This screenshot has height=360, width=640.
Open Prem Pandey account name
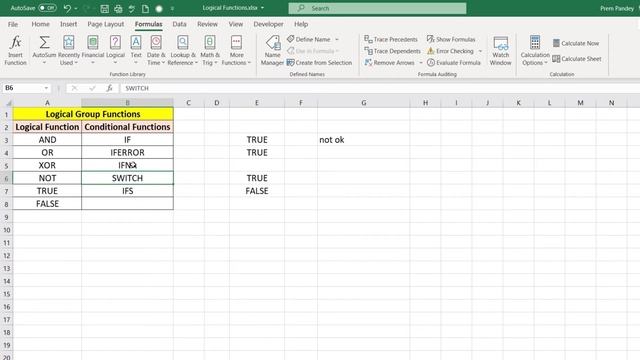(617, 8)
